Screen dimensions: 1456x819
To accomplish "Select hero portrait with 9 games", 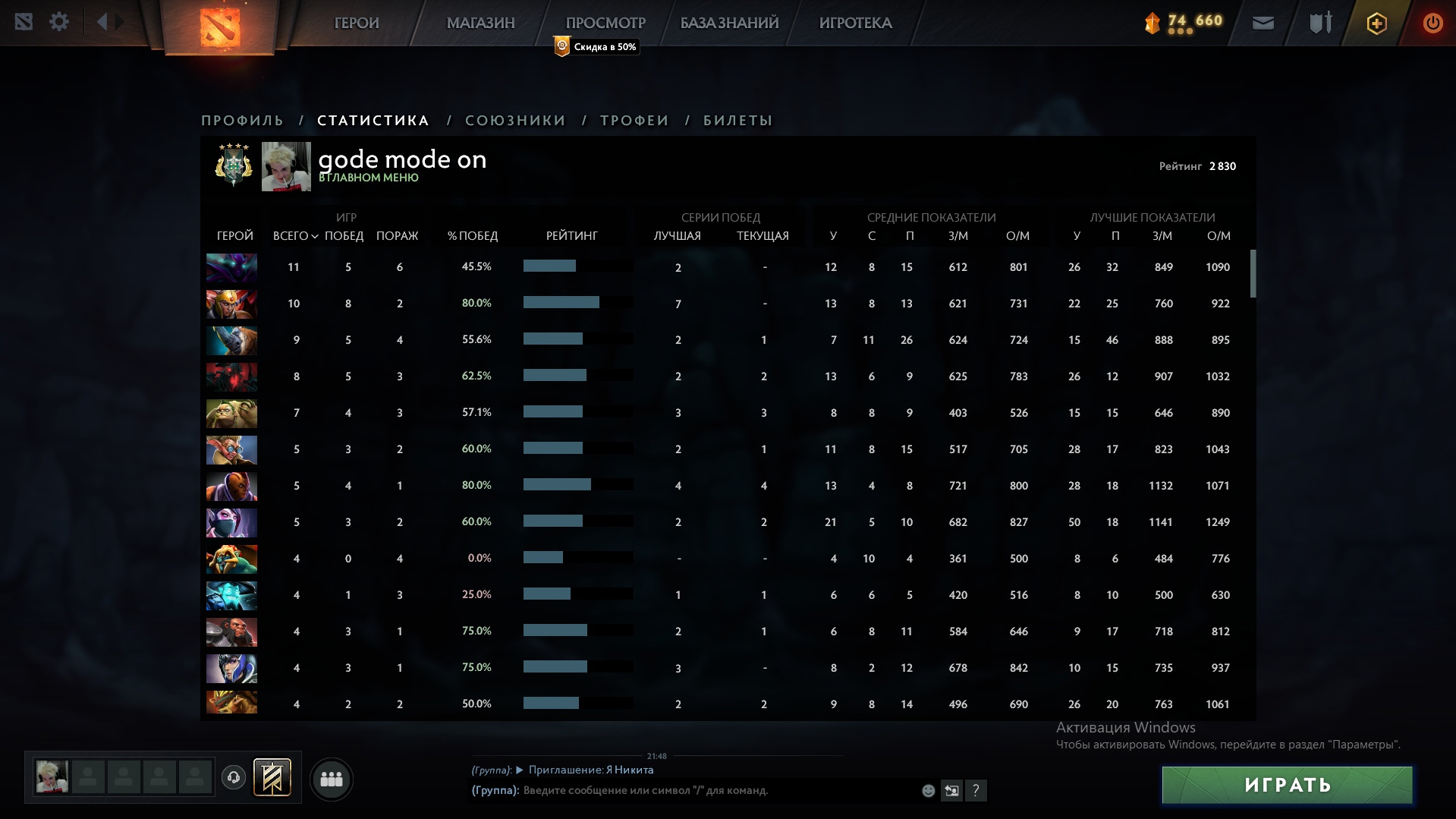I will pos(231,340).
